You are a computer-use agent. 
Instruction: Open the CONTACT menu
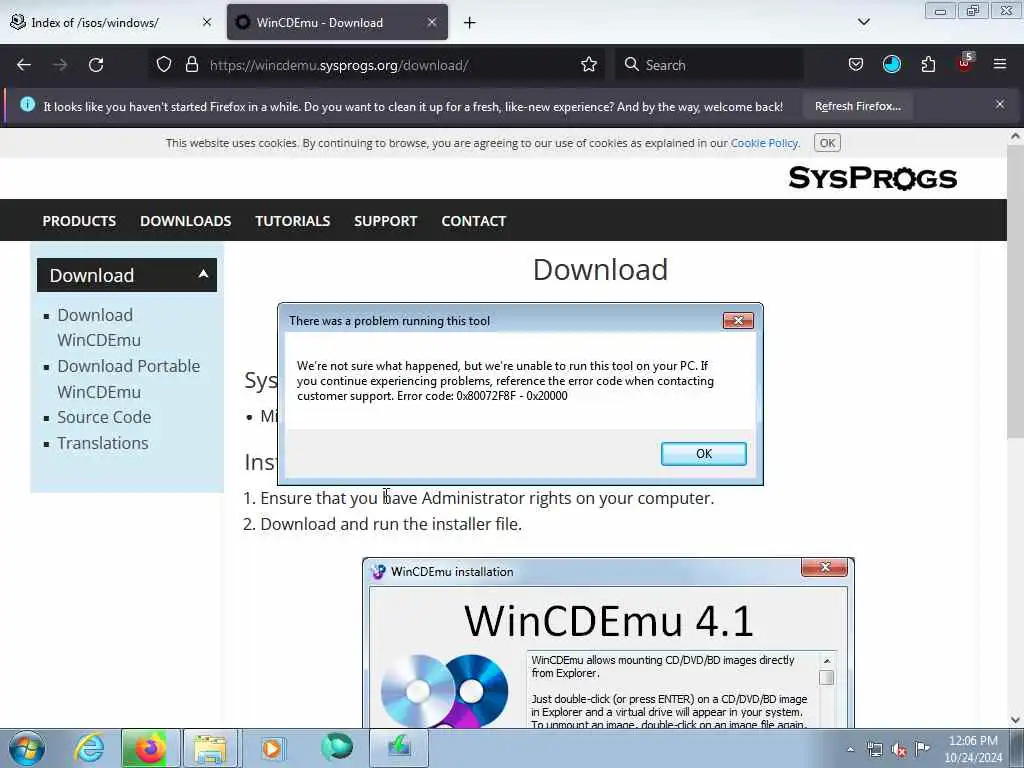point(473,221)
